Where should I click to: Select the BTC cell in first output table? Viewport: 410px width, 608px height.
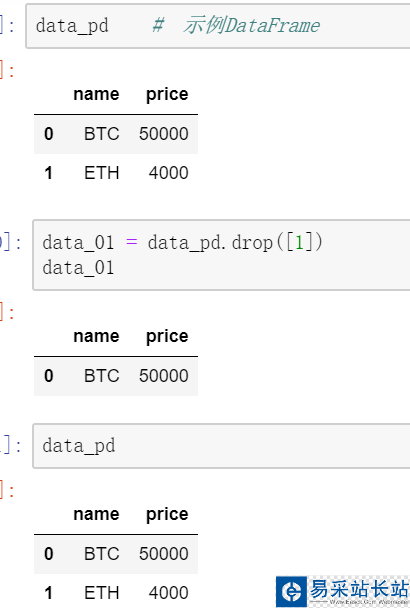[102, 134]
